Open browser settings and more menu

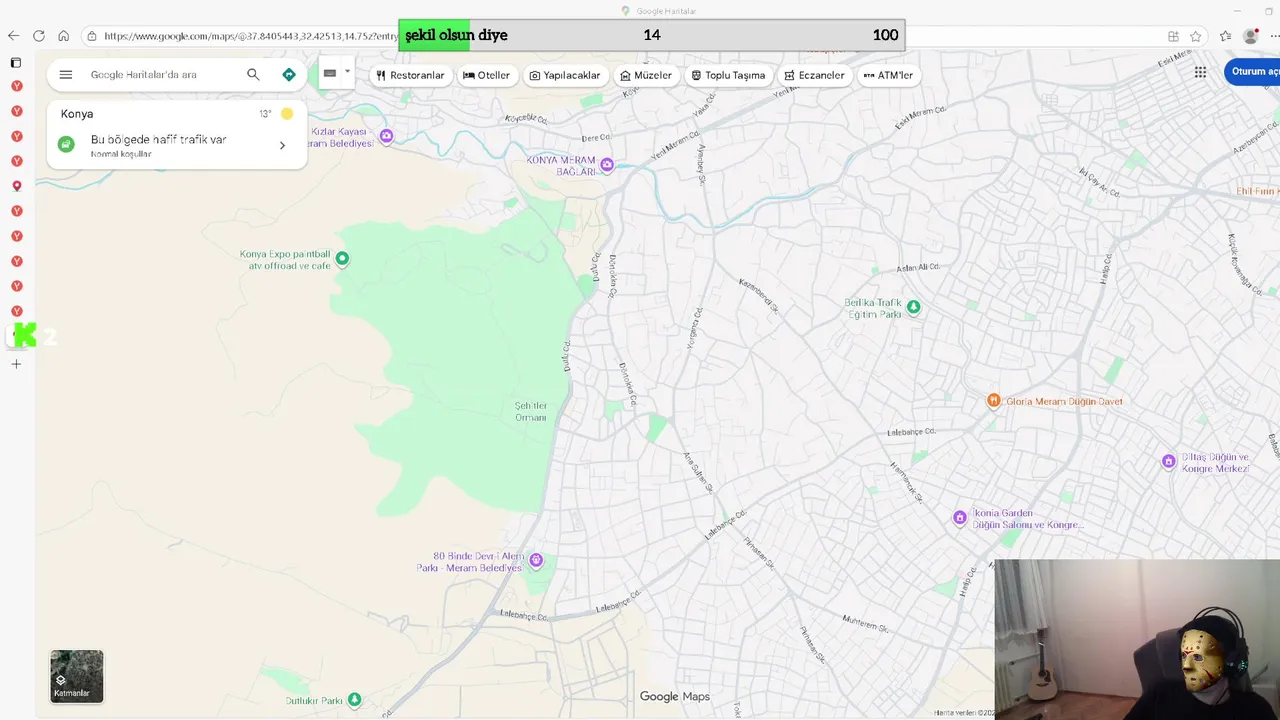coord(1274,36)
